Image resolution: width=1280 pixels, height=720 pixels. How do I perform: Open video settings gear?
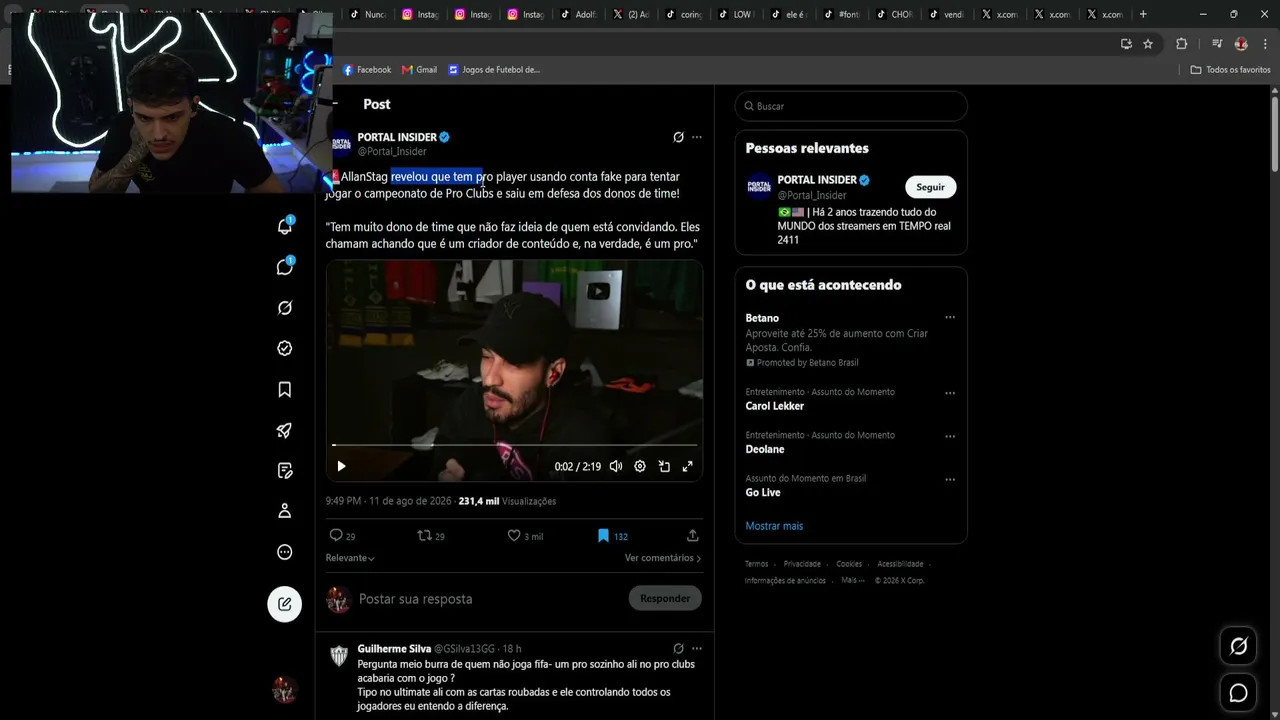[x=640, y=466]
